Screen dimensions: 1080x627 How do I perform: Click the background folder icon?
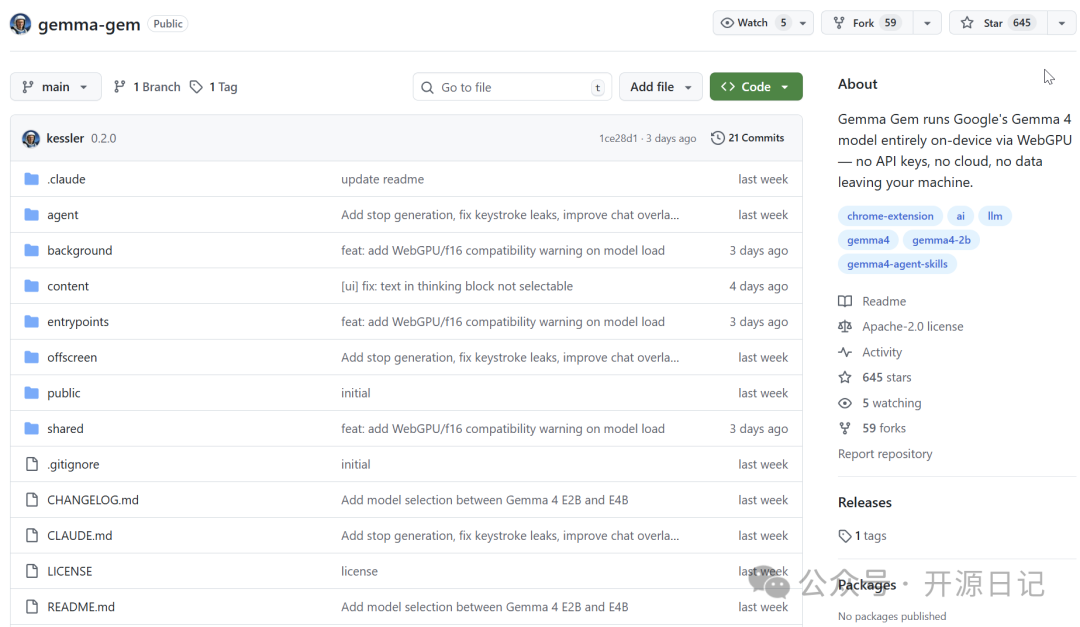[32, 250]
